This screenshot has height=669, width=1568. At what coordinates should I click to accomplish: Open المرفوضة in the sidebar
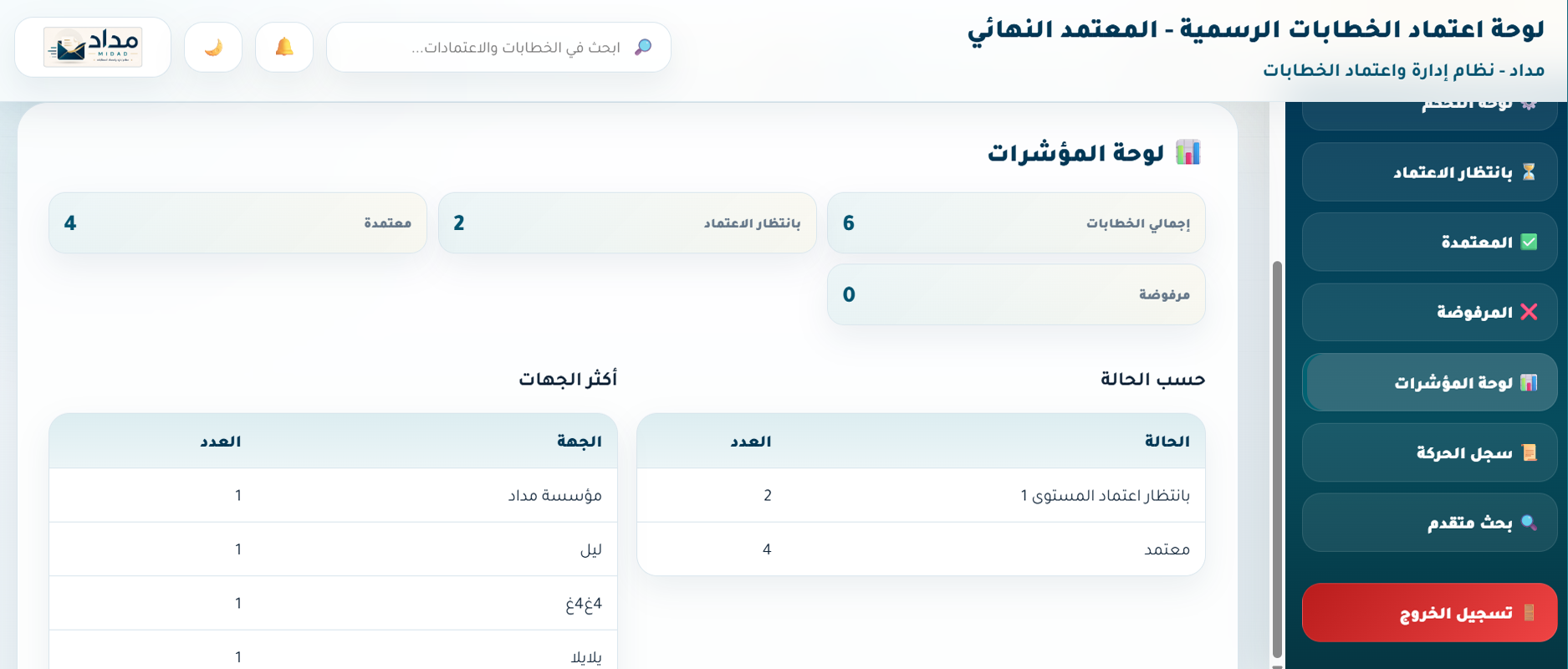tap(1429, 312)
